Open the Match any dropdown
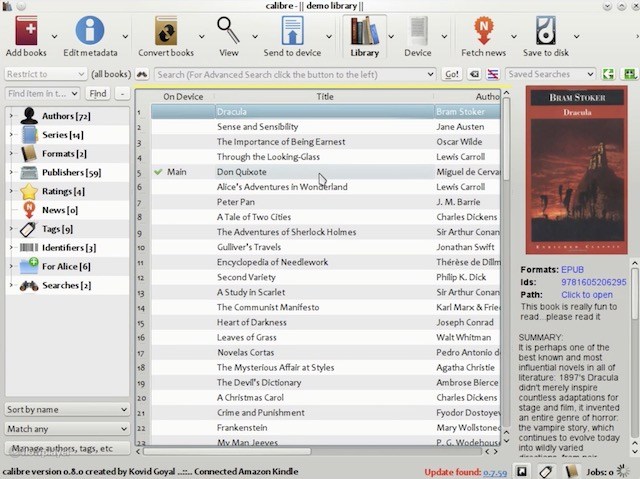640x479 pixels. pyautogui.click(x=67, y=428)
